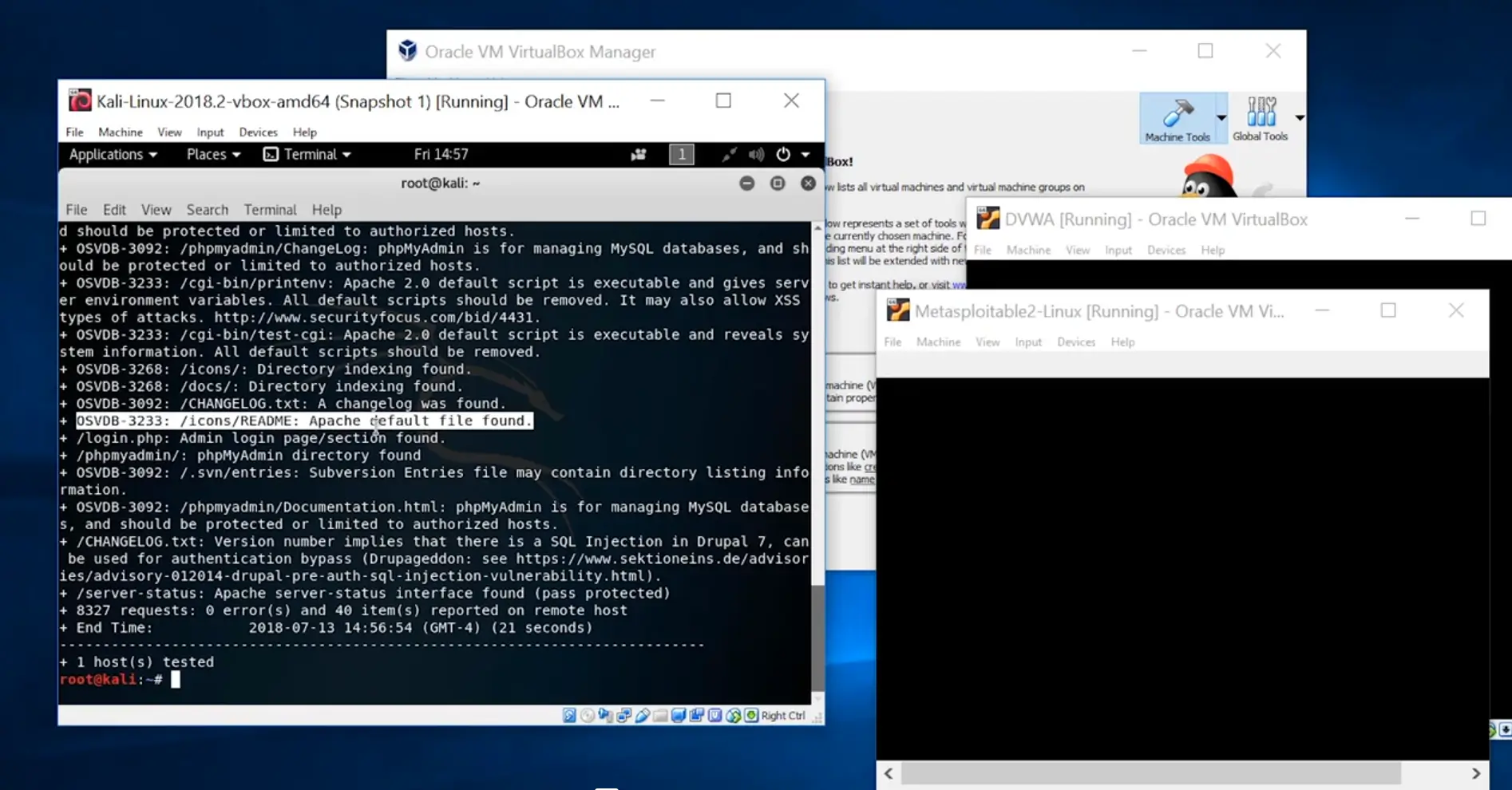Click the Fri 14:57 clock button
Screen dimensions: 1512x790
(441, 155)
